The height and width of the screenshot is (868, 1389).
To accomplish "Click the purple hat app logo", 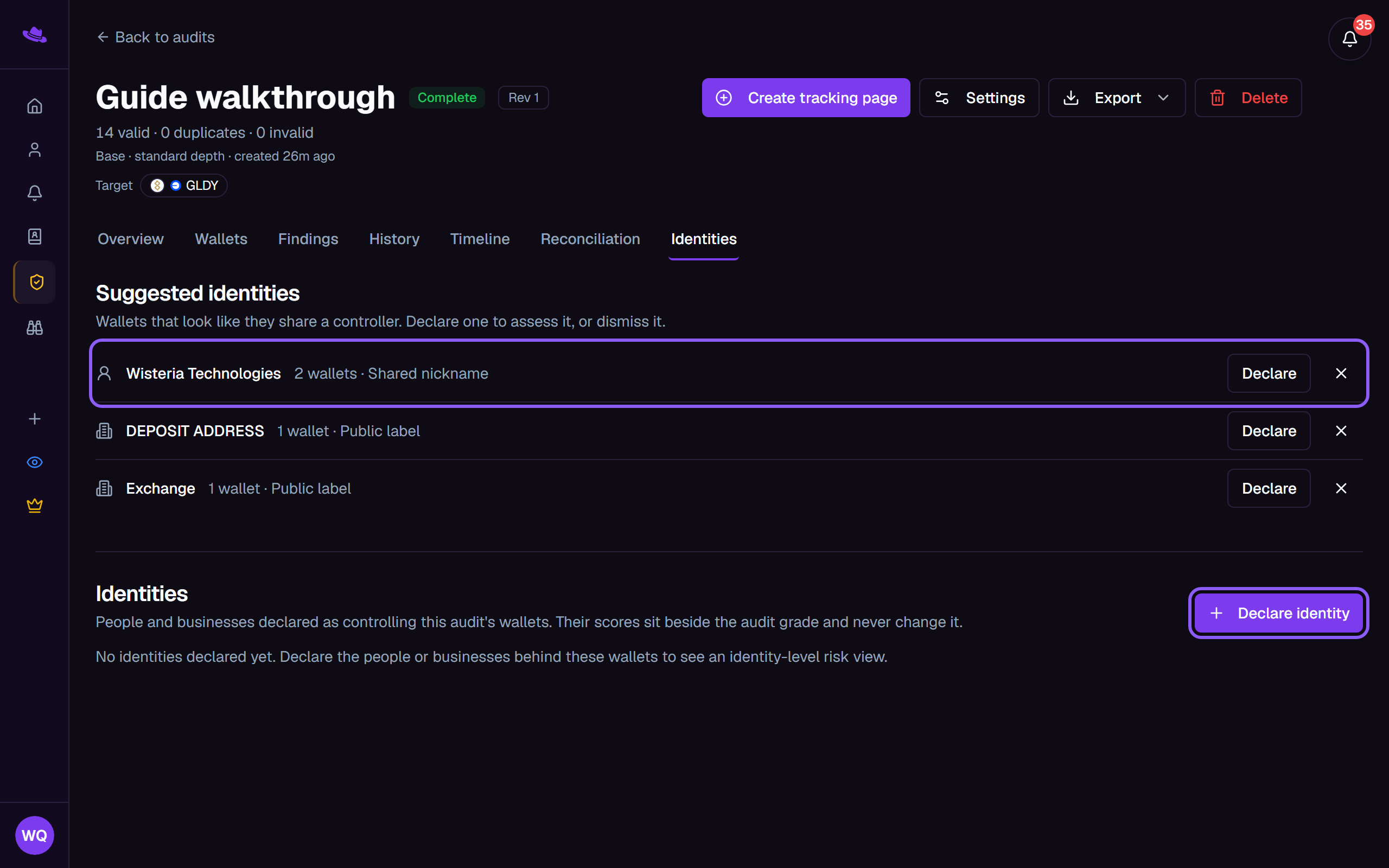I will pos(34,35).
